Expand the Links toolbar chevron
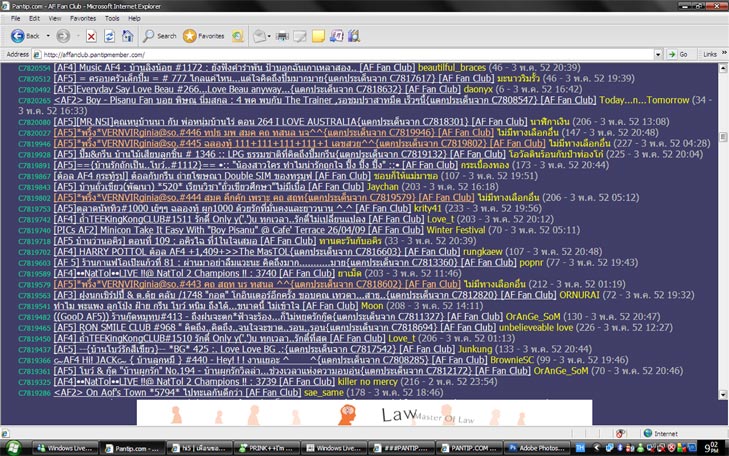Viewport: 729px width, 456px height. (724, 53)
